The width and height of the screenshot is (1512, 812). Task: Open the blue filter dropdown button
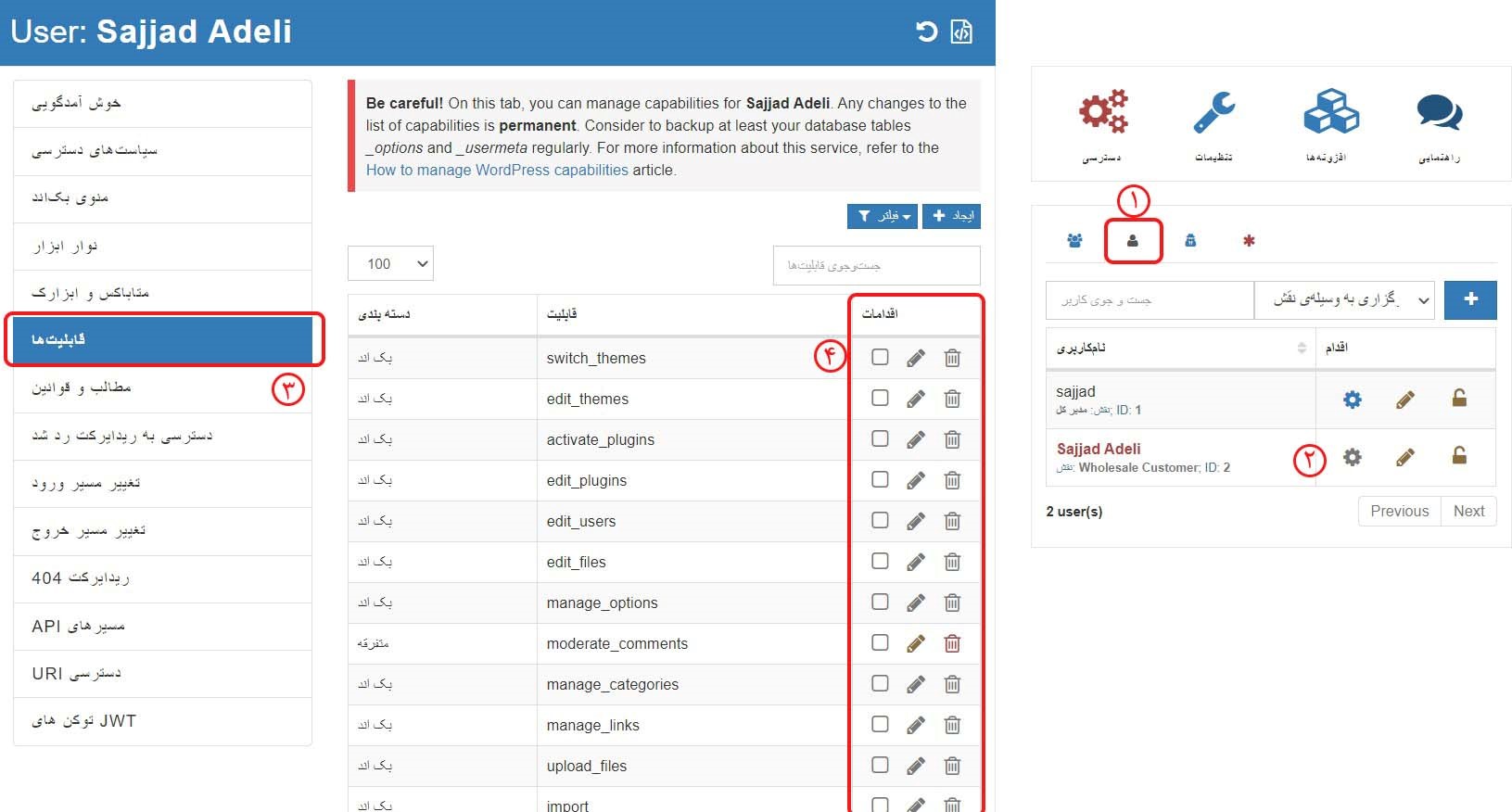click(882, 216)
